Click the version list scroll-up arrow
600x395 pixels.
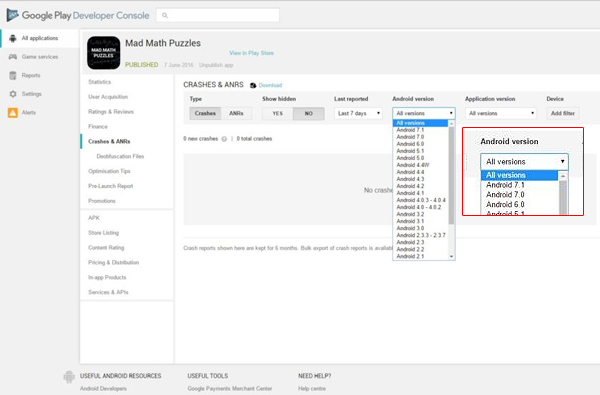(x=452, y=124)
